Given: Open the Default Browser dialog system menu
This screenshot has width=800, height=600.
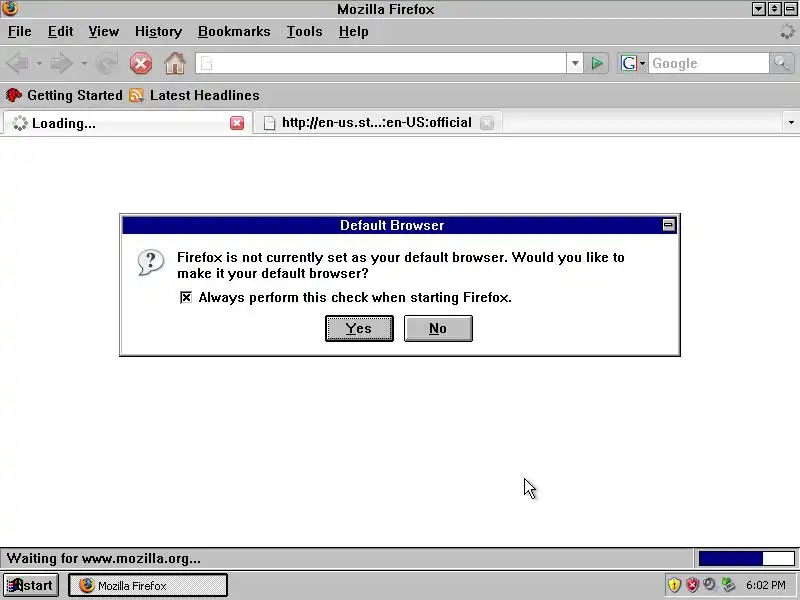Looking at the screenshot, I should tap(668, 225).
